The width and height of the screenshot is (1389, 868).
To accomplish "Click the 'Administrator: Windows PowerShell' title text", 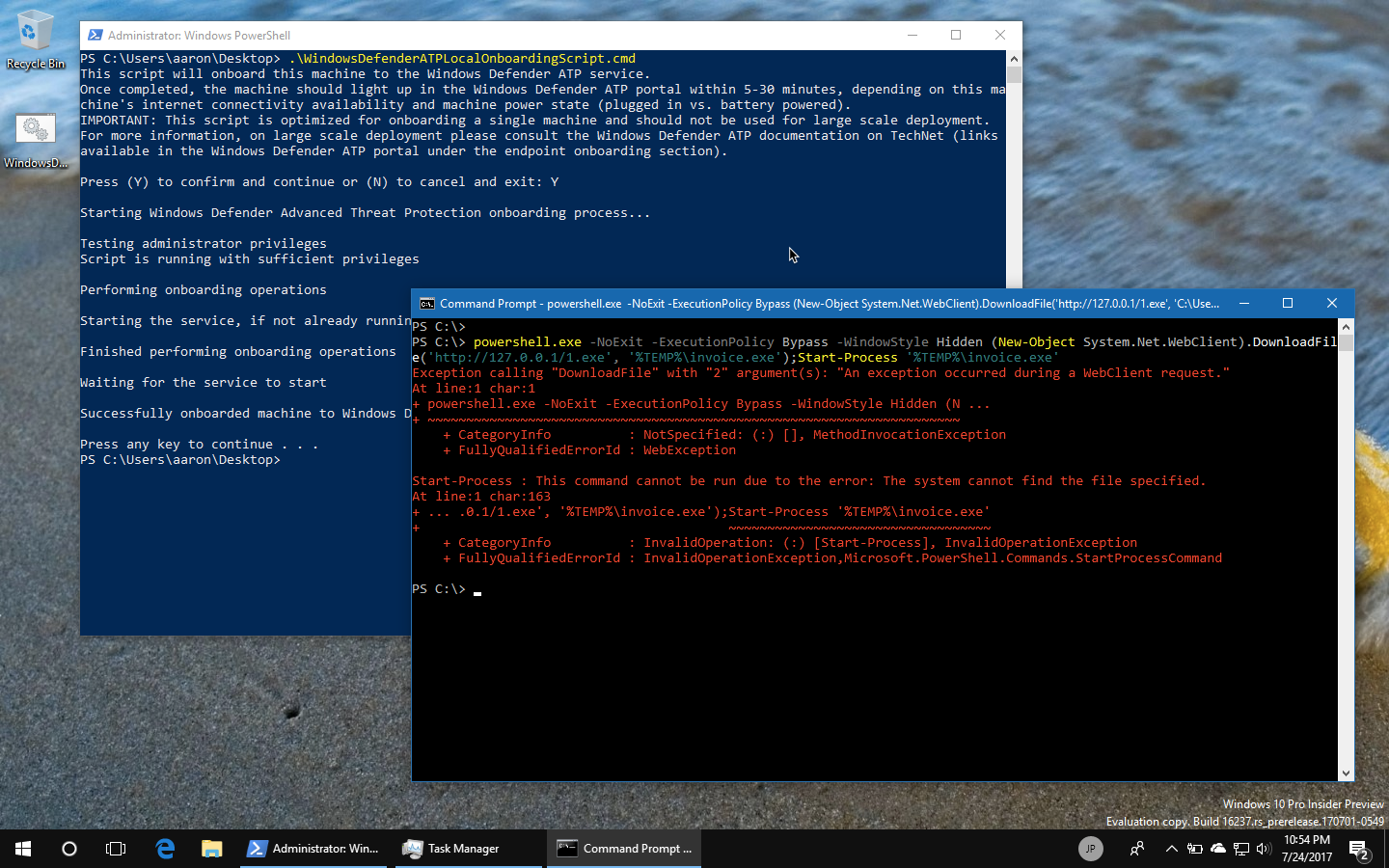I will [199, 36].
